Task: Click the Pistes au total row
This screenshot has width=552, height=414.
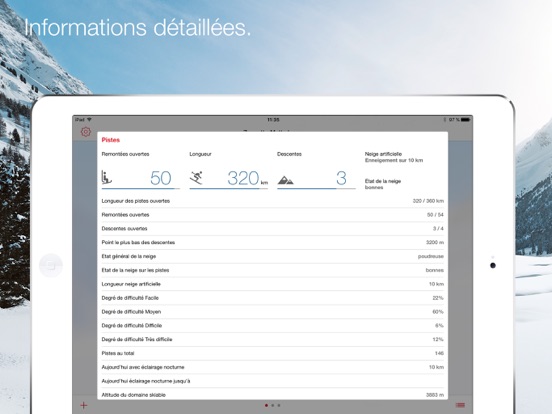Action: pyautogui.click(x=272, y=353)
